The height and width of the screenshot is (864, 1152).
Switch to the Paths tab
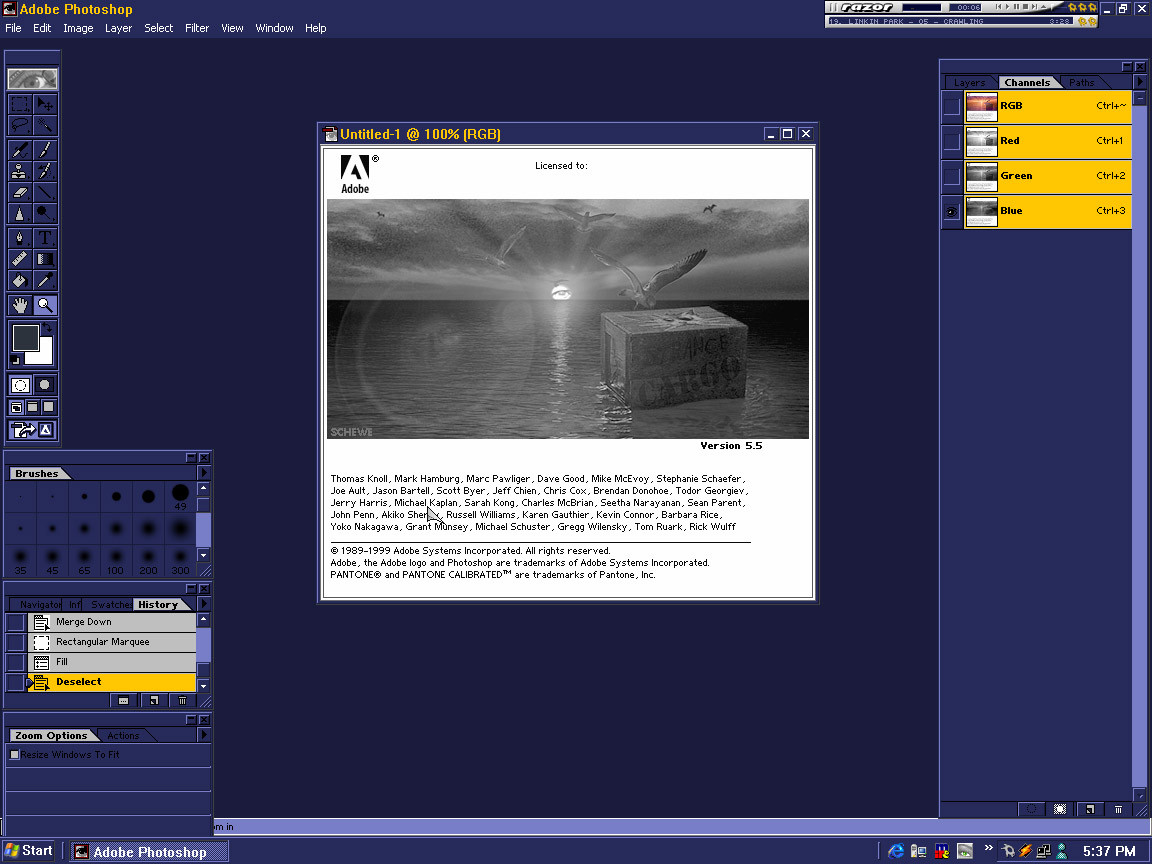point(1081,82)
